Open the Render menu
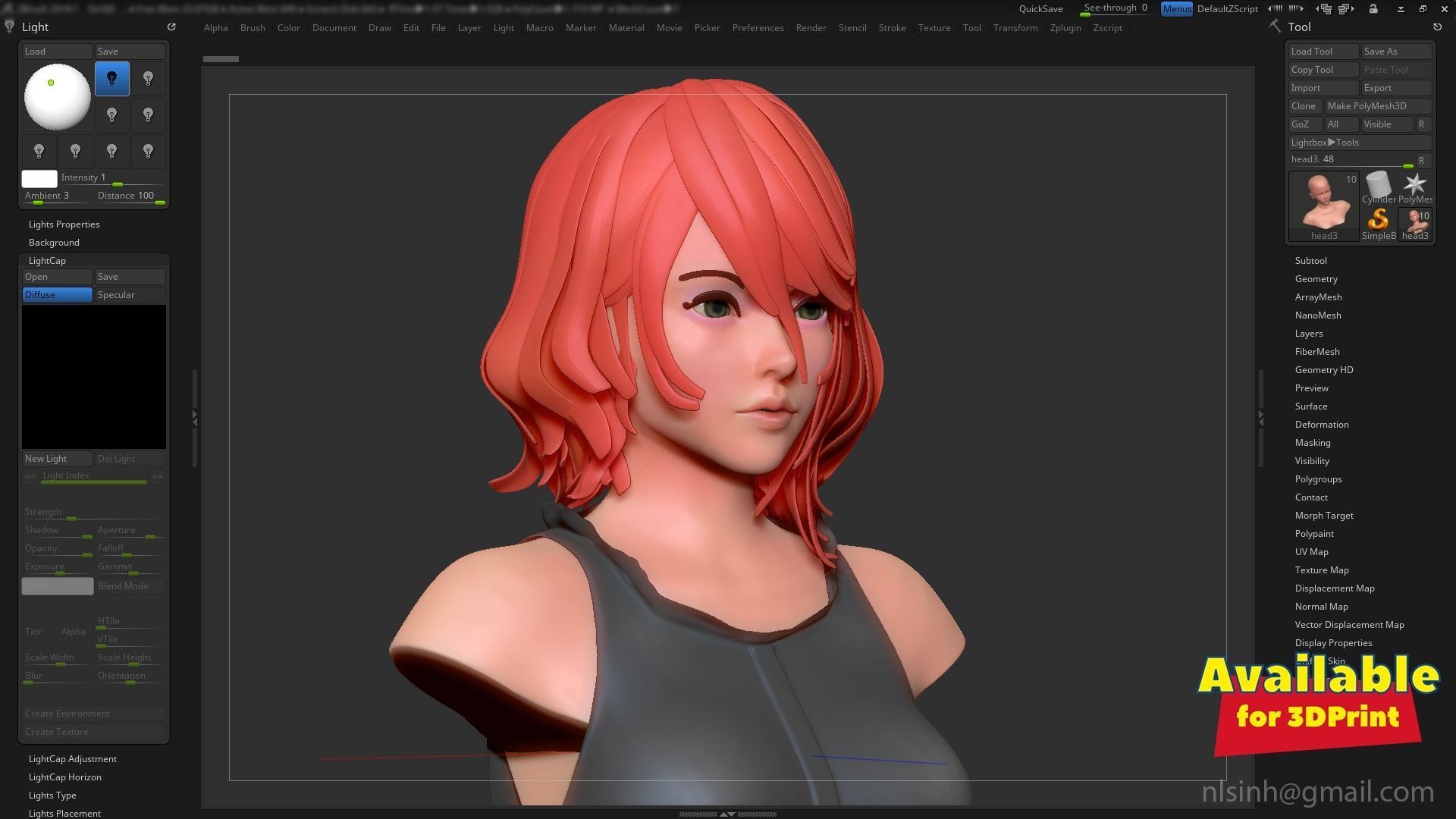1456x819 pixels. [x=811, y=28]
